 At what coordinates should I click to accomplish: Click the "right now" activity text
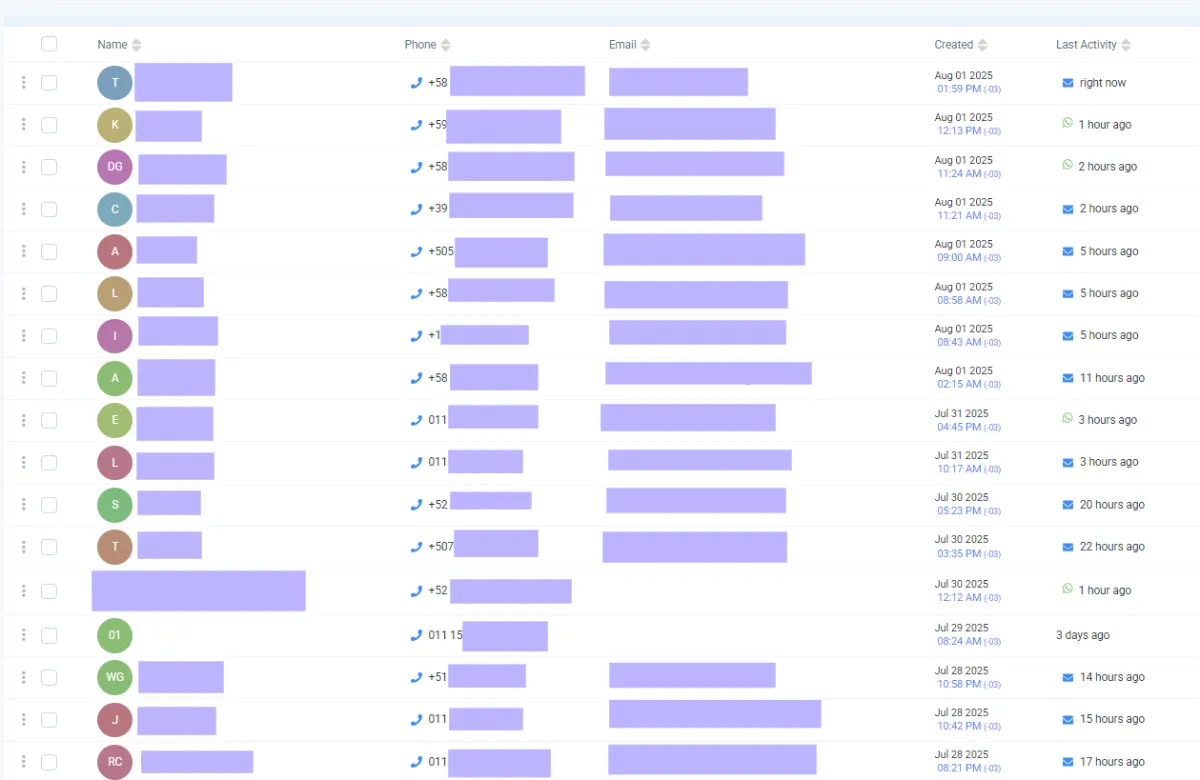point(1103,83)
